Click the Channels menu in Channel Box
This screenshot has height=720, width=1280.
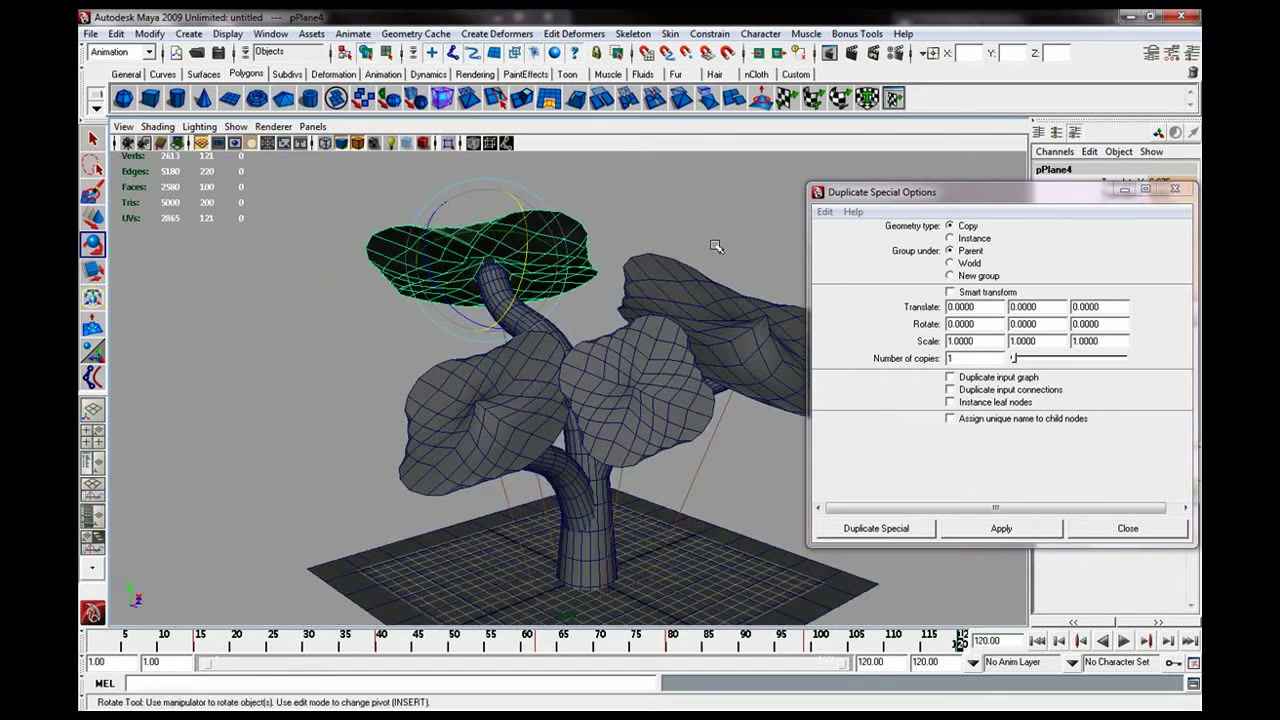click(x=1054, y=152)
